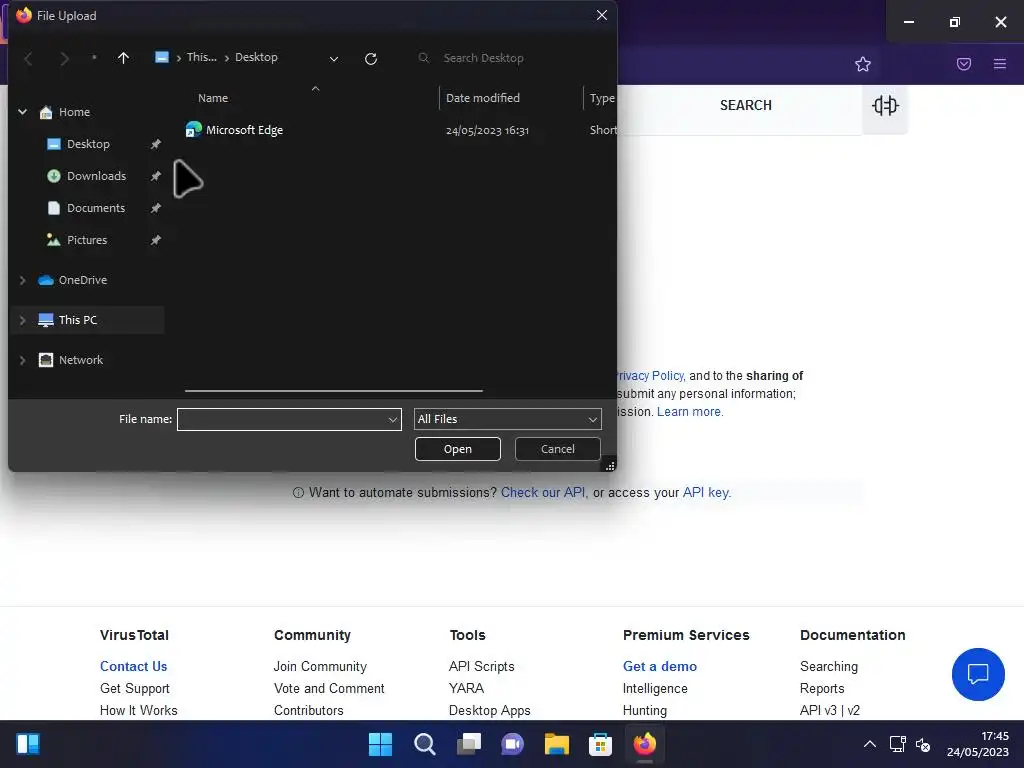Image resolution: width=1024 pixels, height=768 pixels.
Task: Open Microsoft Store from taskbar
Action: click(600, 744)
